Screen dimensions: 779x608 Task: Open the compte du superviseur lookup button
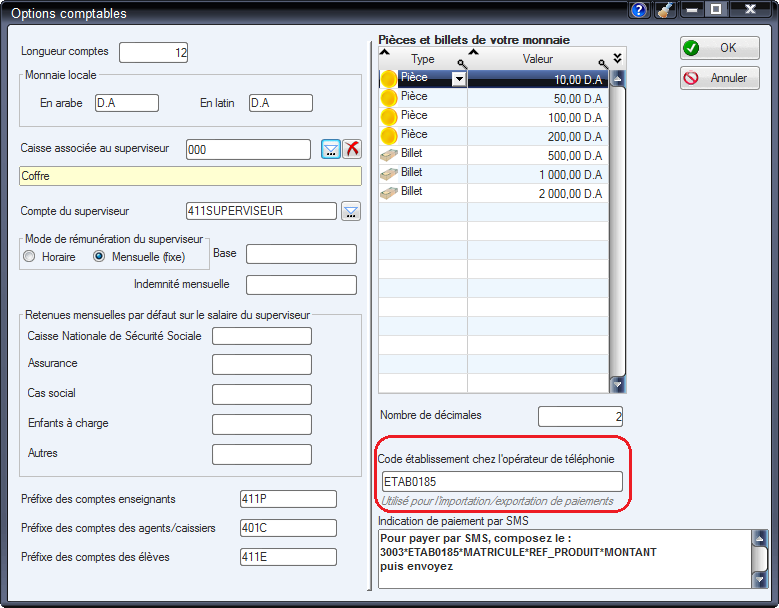point(351,211)
